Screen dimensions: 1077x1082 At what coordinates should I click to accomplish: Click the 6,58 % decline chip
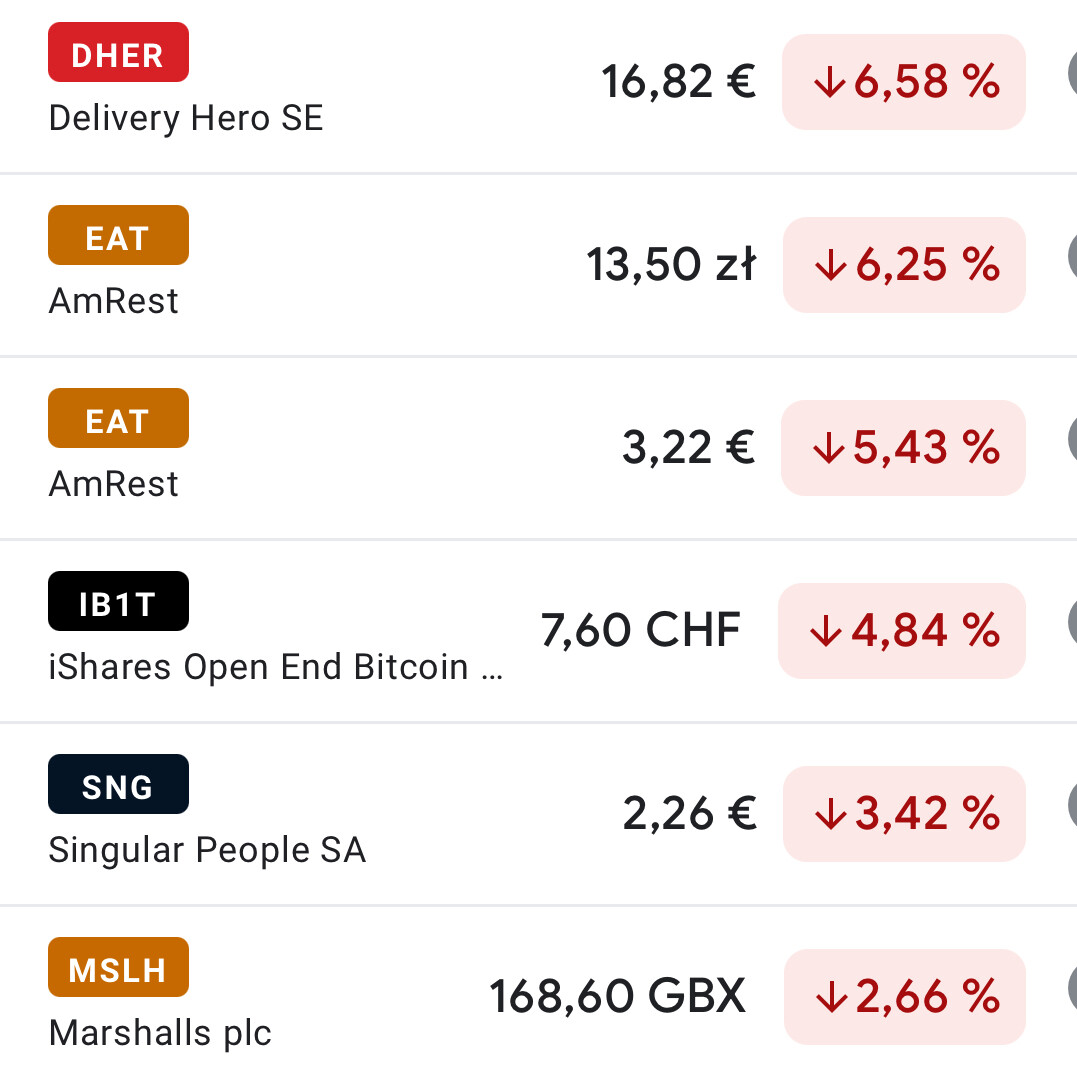tap(904, 82)
